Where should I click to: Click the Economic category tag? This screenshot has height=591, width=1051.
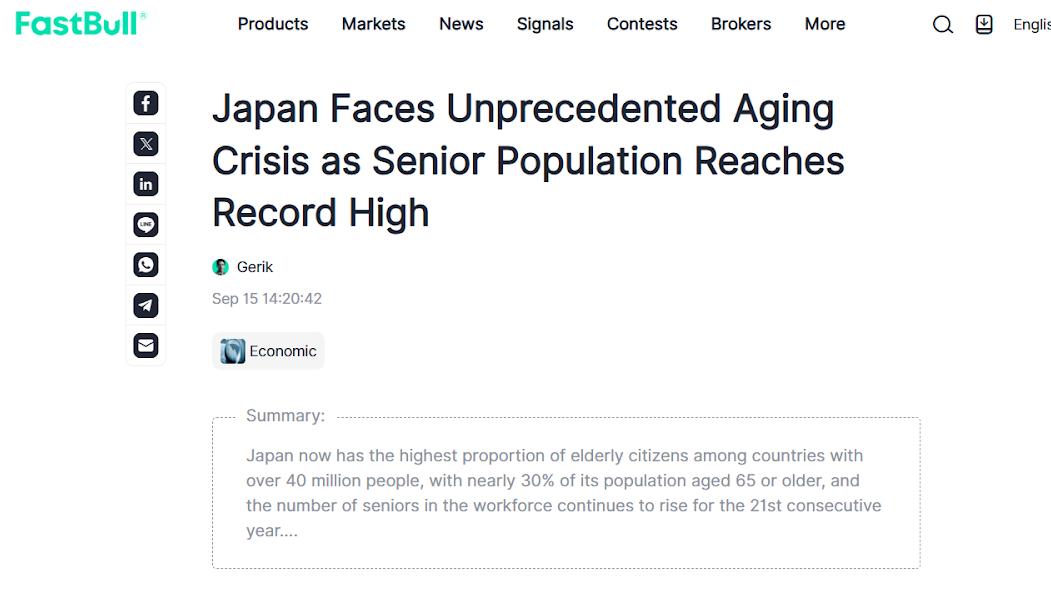click(269, 351)
